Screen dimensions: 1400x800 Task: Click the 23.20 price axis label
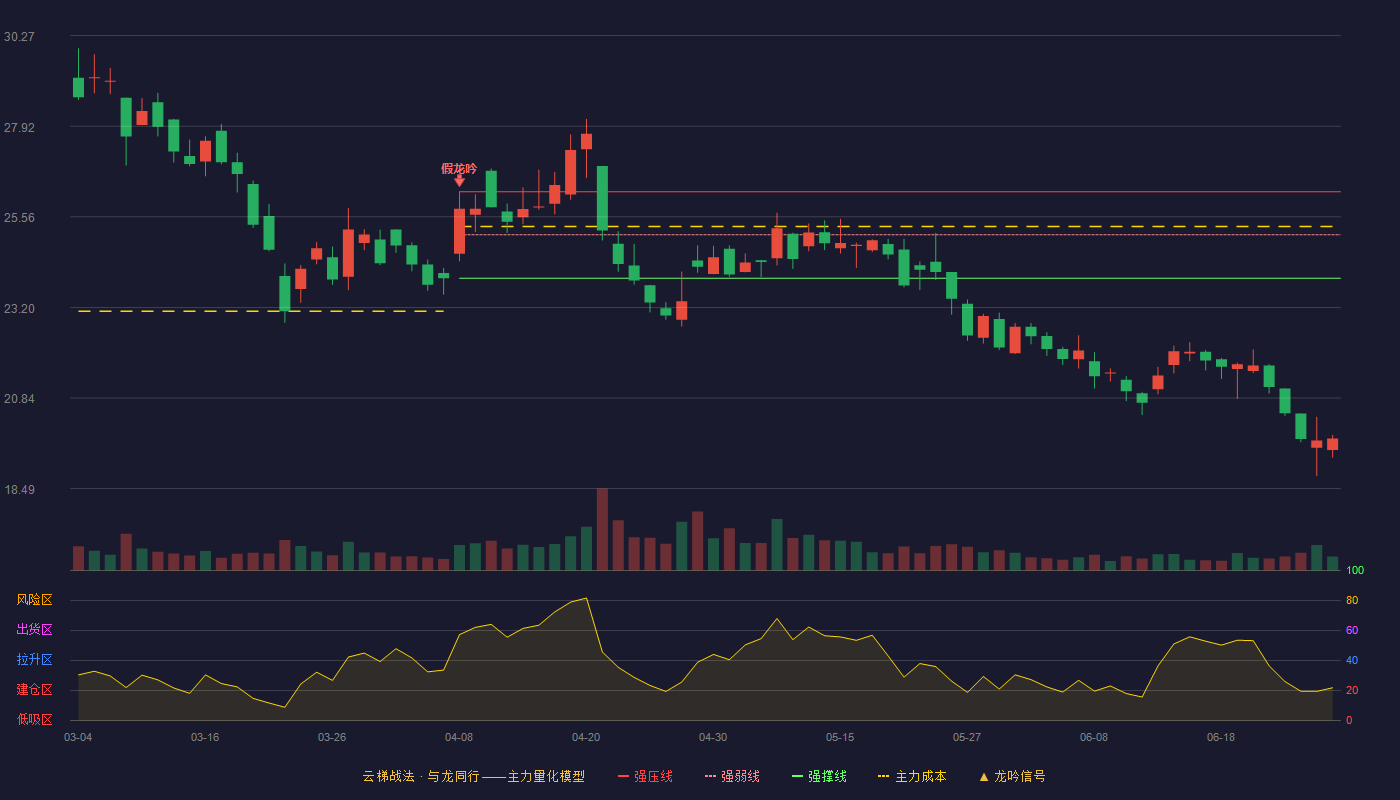coord(19,308)
